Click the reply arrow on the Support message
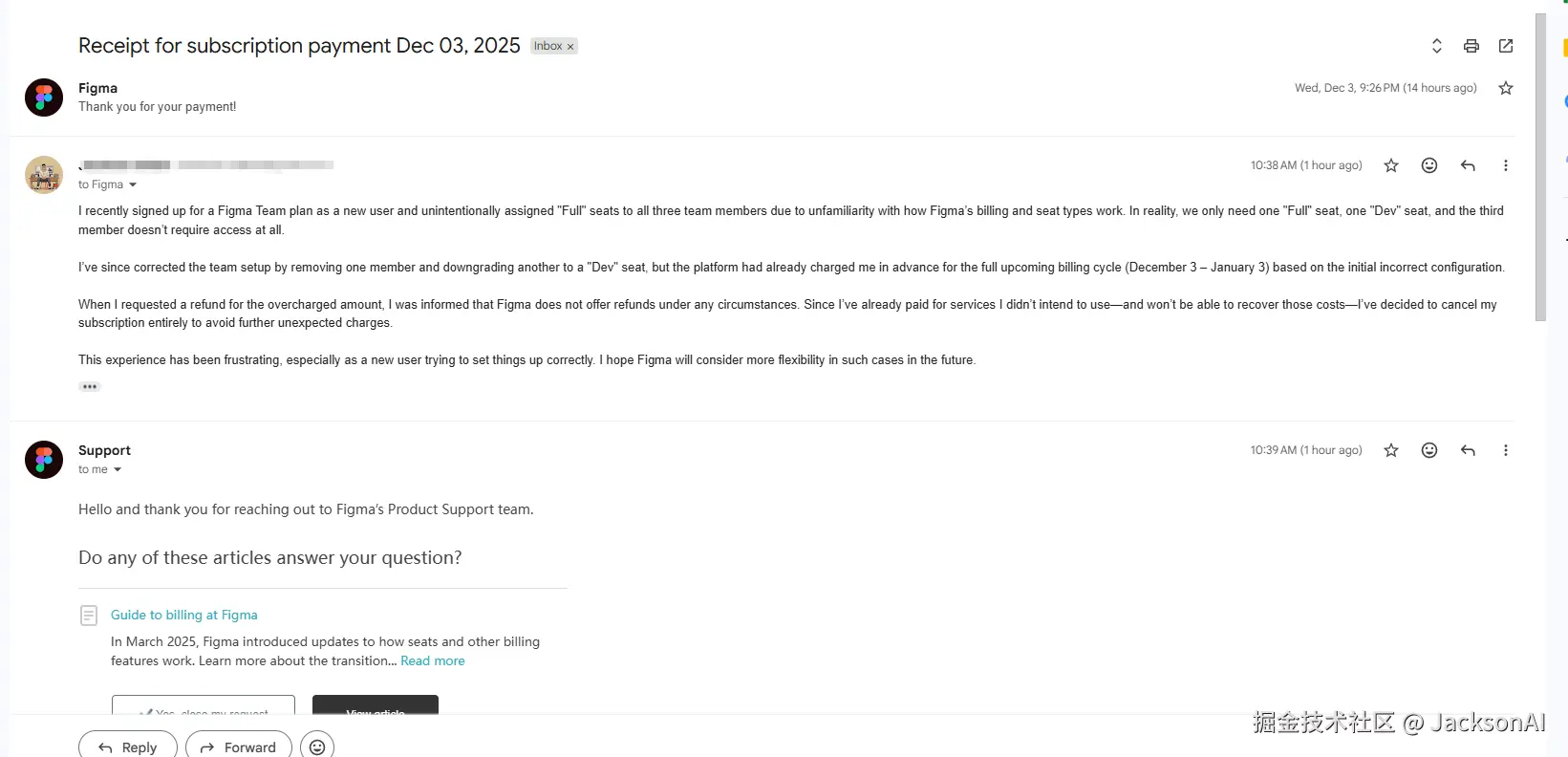1568x757 pixels. tap(1468, 450)
